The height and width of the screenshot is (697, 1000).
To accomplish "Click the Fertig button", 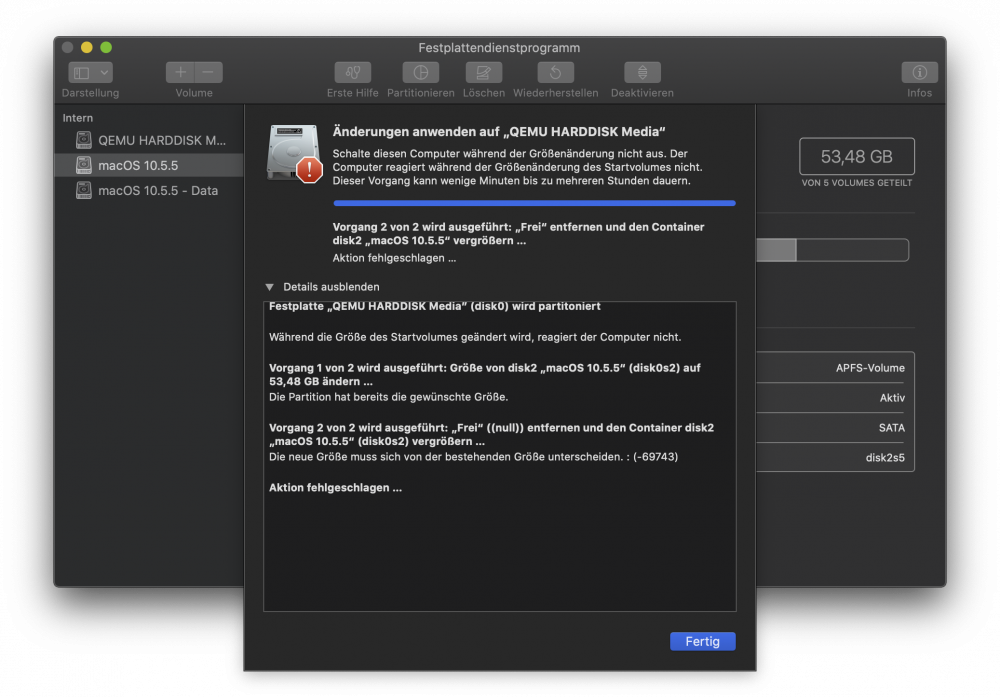I will [703, 642].
